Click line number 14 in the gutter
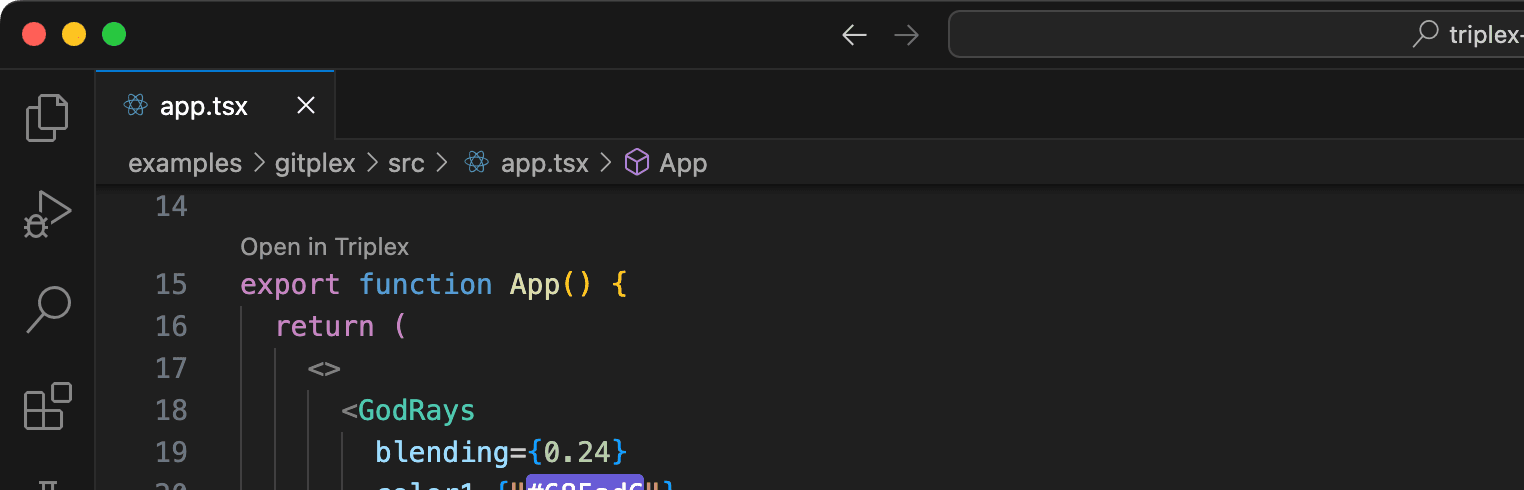The image size is (1524, 490). click(x=171, y=207)
